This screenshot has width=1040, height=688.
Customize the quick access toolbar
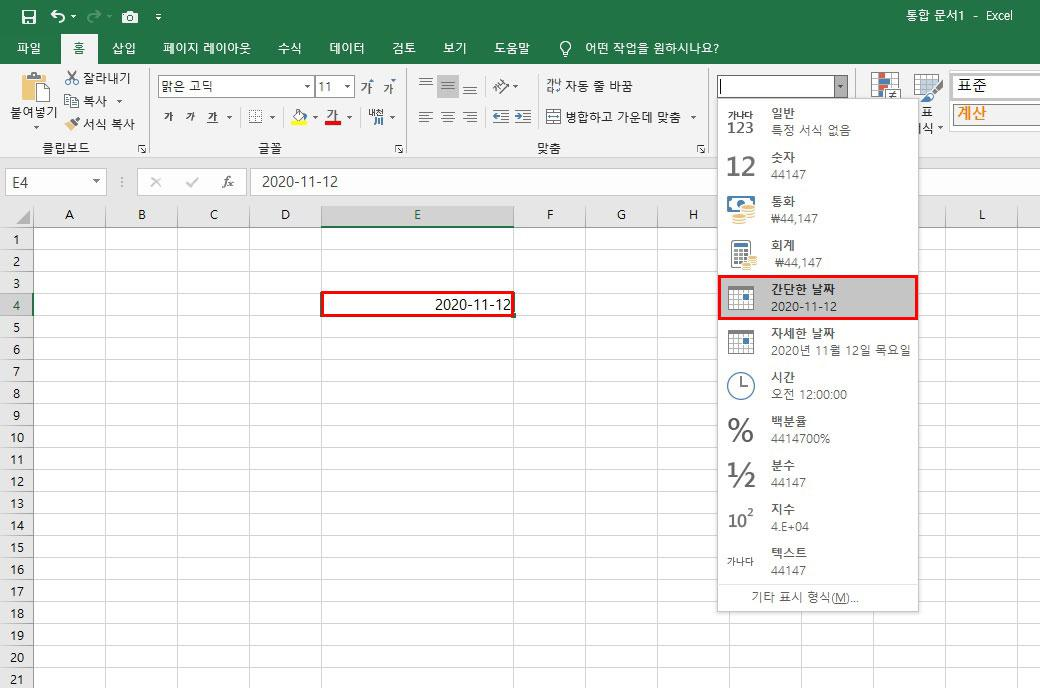159,17
